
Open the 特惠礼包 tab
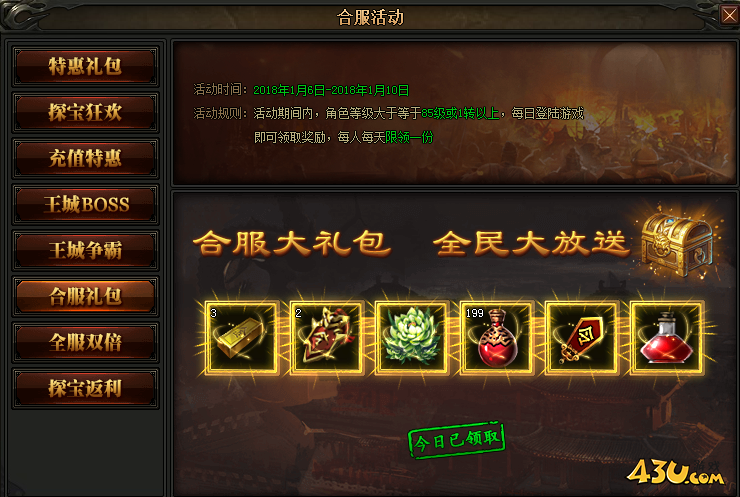85,67
